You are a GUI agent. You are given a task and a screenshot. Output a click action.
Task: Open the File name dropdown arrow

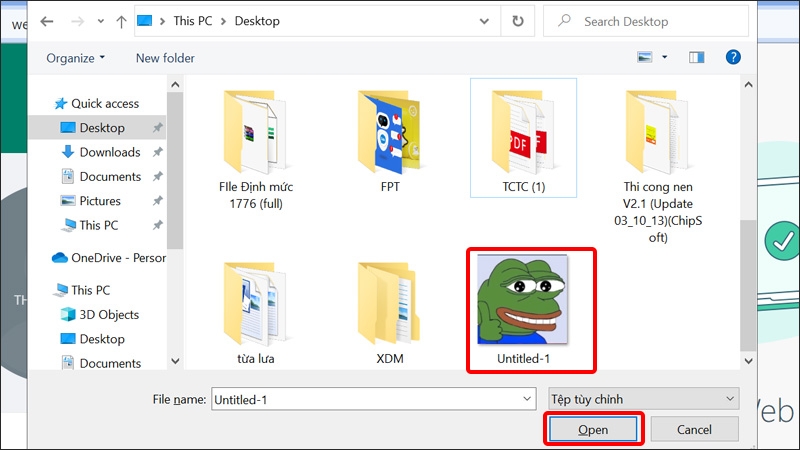coord(527,399)
